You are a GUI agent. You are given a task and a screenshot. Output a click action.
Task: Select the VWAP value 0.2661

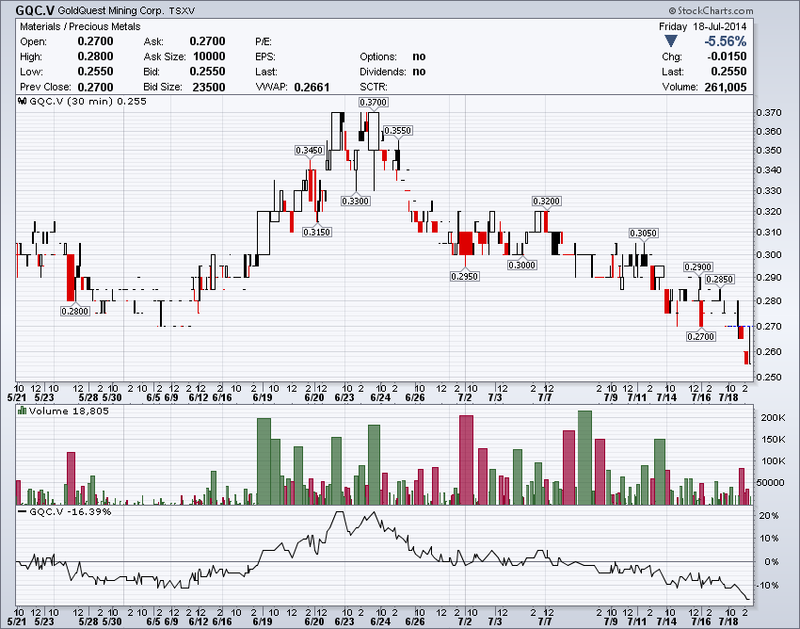312,87
